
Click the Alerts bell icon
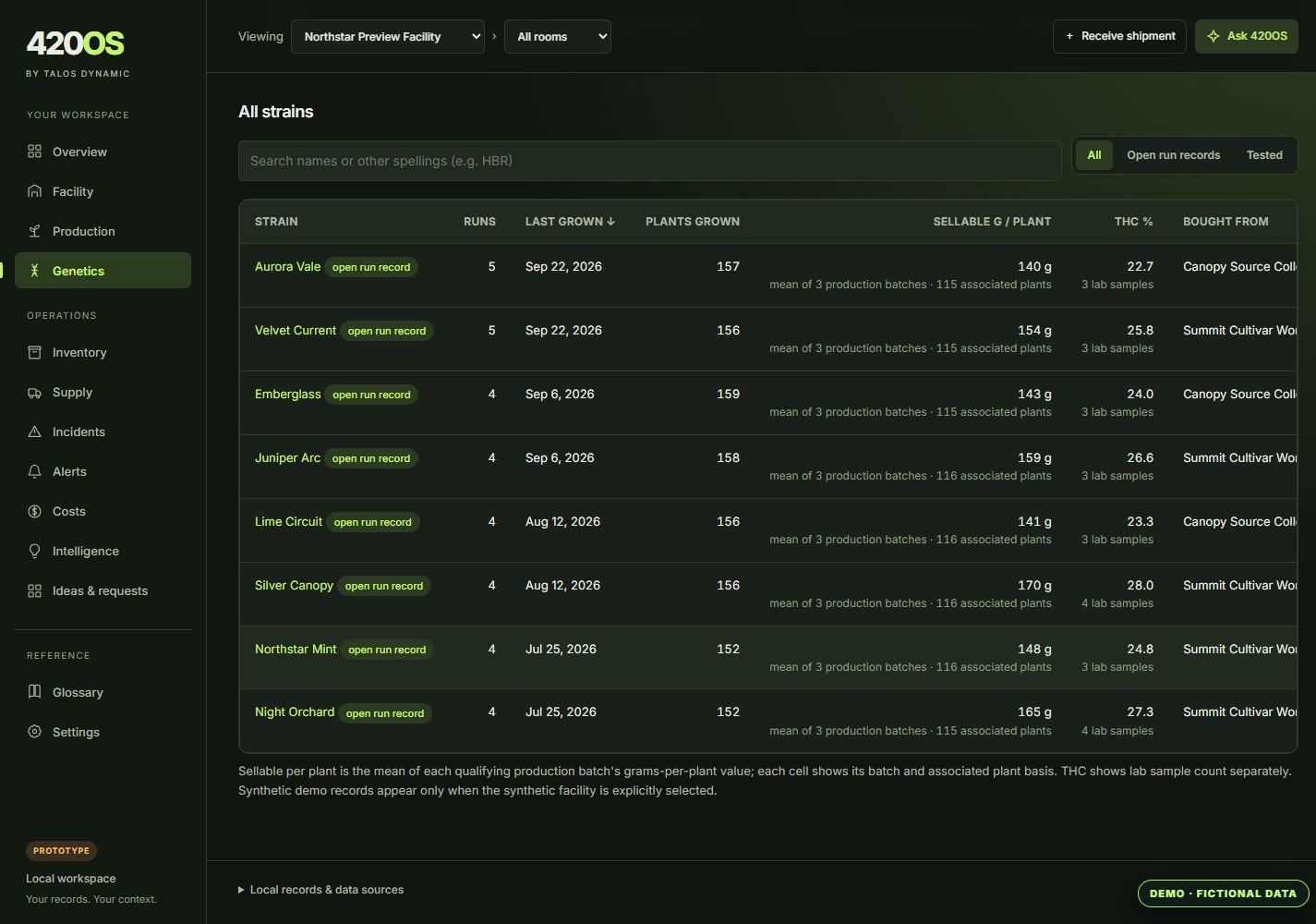34,471
